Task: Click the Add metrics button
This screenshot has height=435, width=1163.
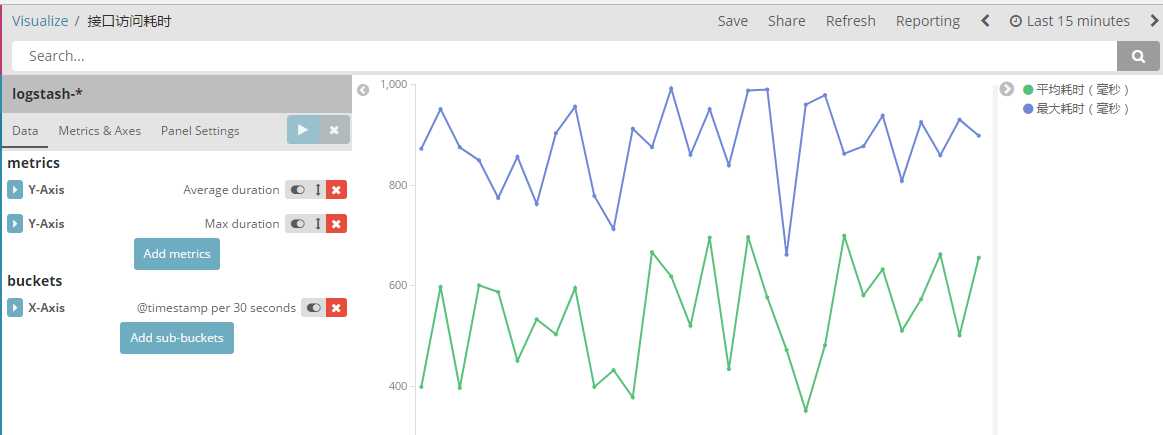Action: click(x=177, y=254)
